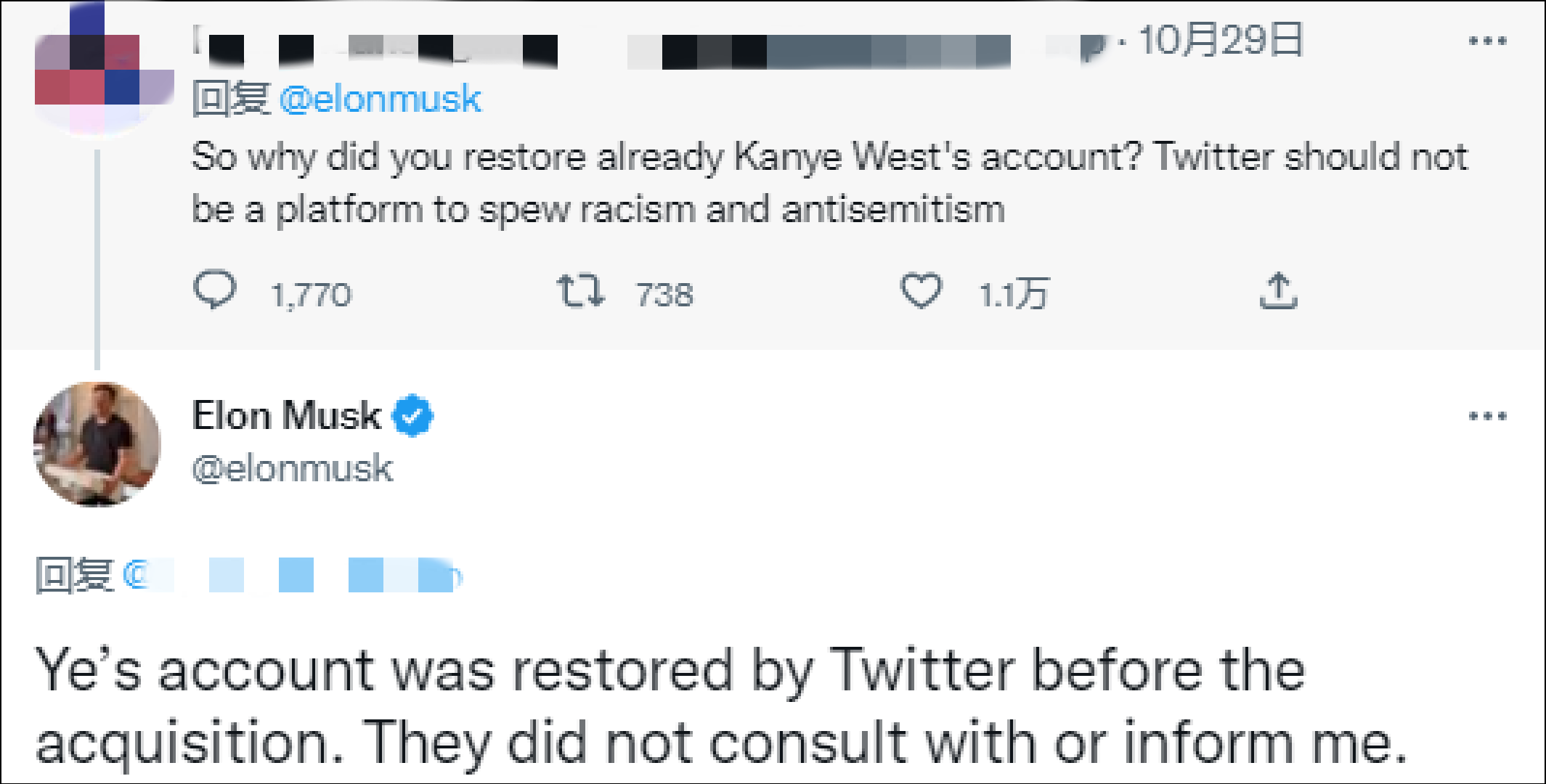The height and width of the screenshot is (784, 1546).
Task: Open Elon Musk's profile picture
Action: [97, 444]
